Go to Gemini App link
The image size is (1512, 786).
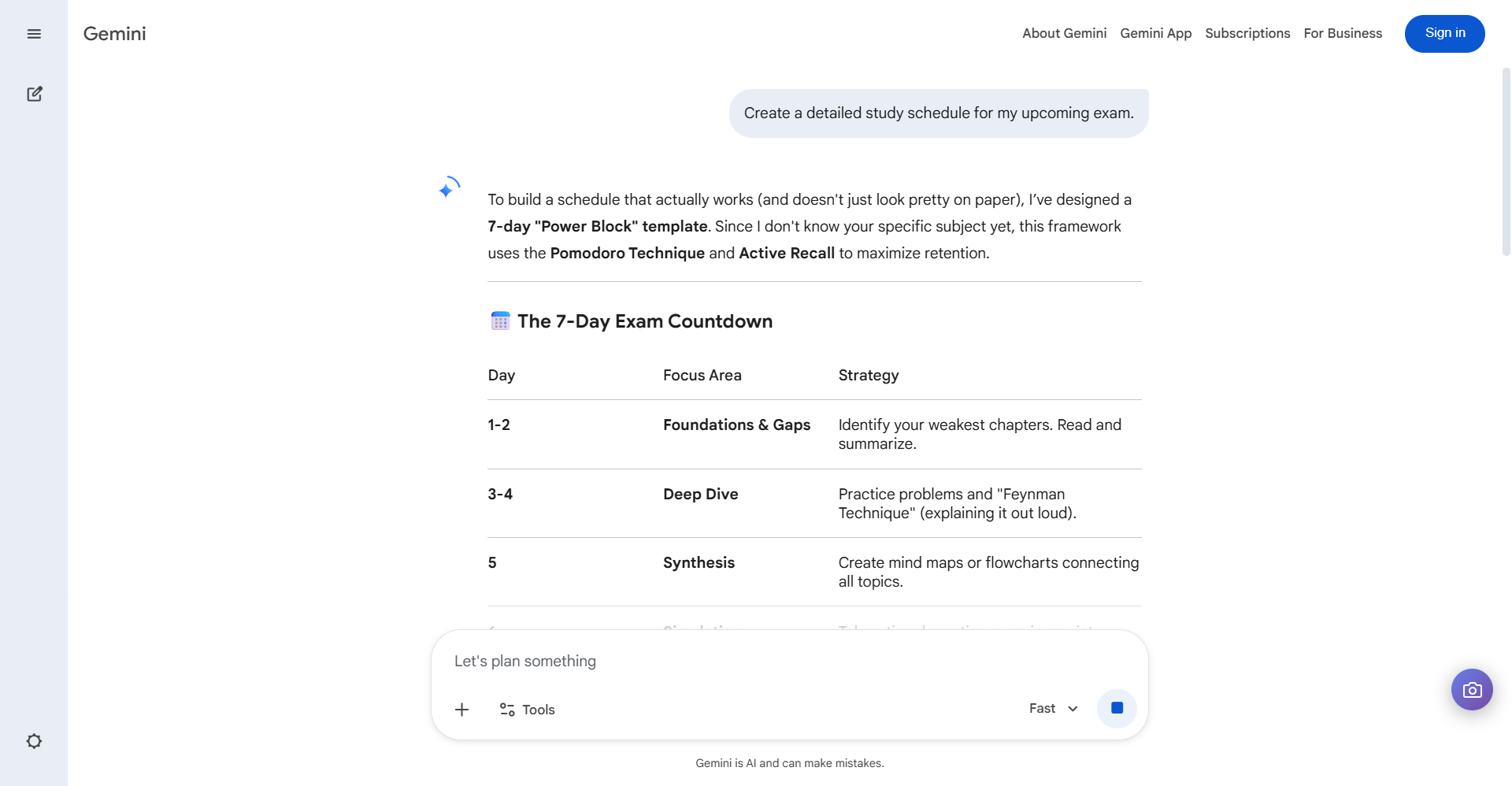(x=1155, y=33)
